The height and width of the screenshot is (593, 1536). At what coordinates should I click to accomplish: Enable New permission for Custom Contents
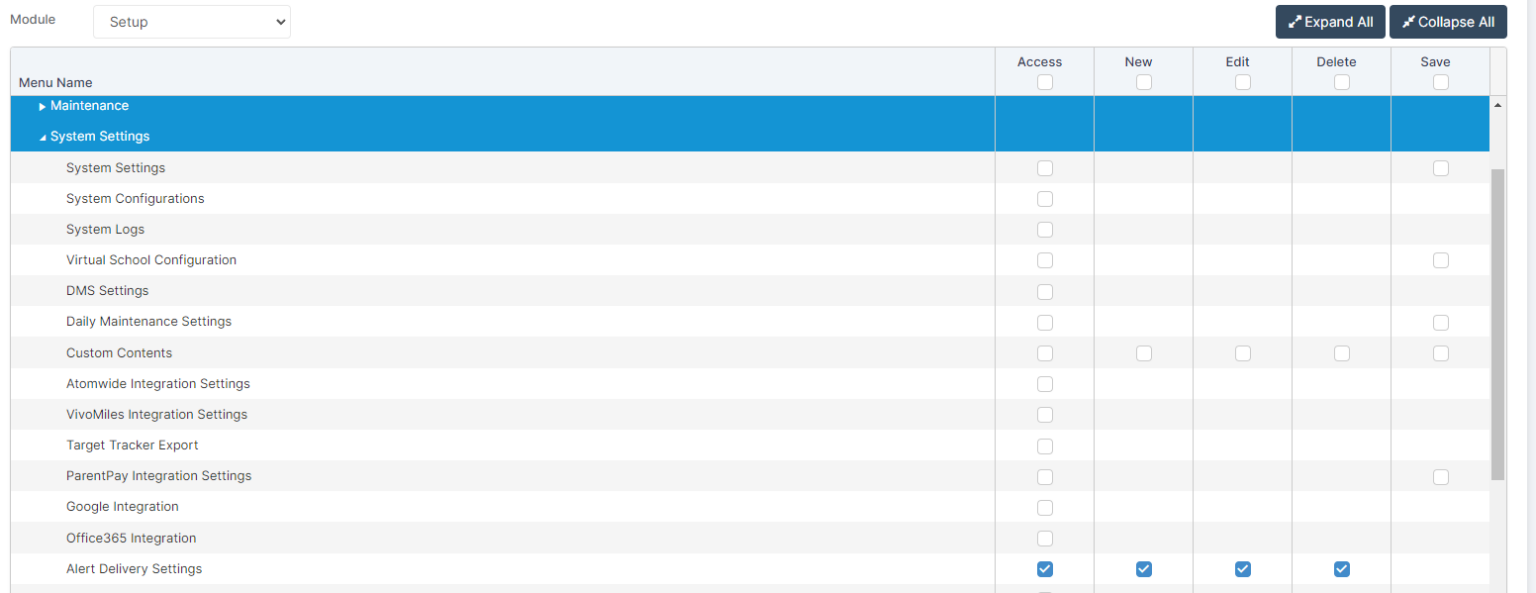1144,353
